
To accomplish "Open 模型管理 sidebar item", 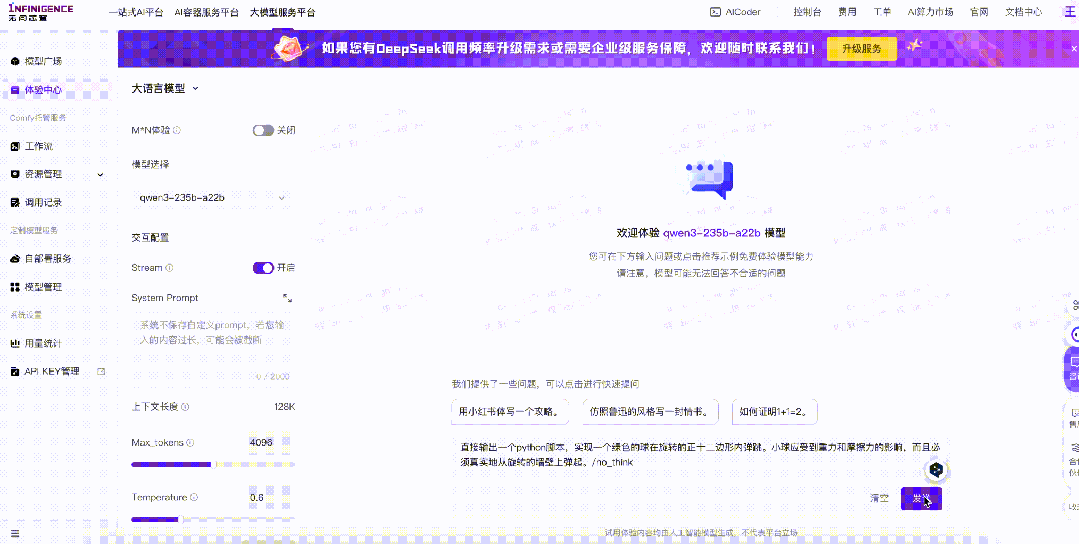I will click(43, 287).
